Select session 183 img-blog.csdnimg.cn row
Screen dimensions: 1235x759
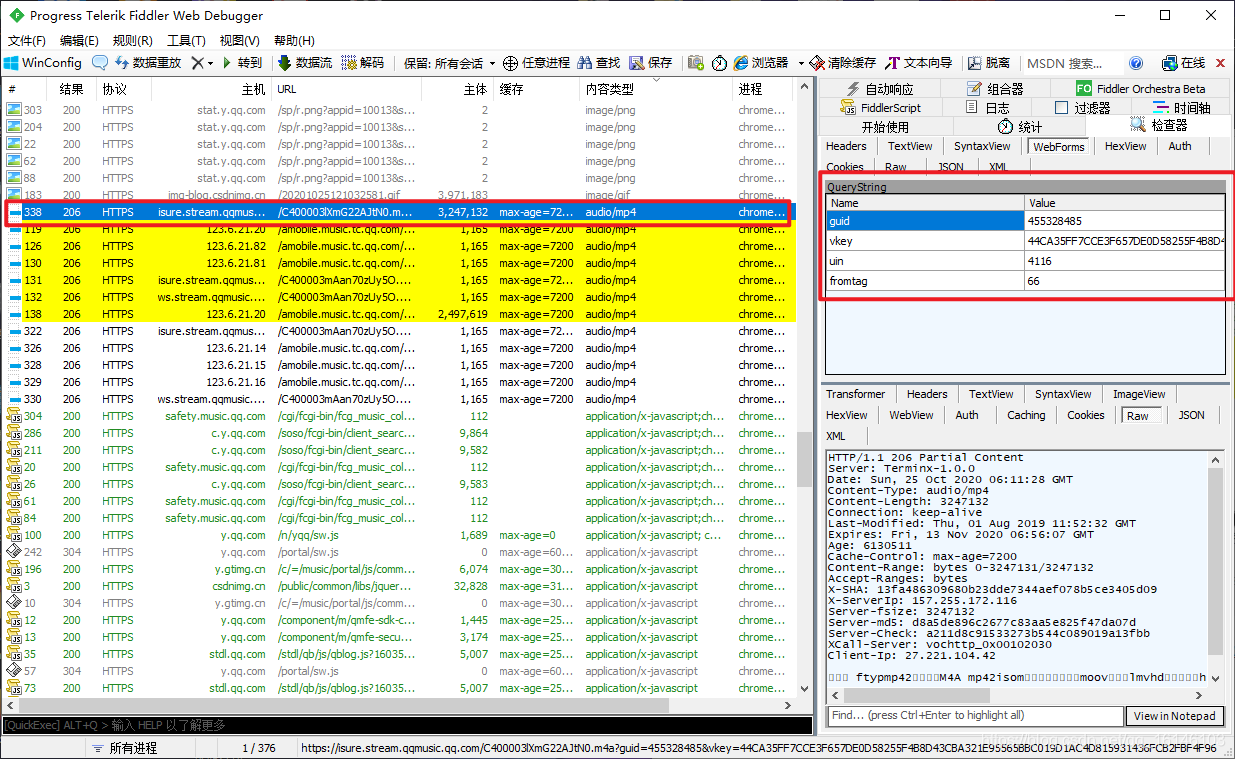click(400, 195)
